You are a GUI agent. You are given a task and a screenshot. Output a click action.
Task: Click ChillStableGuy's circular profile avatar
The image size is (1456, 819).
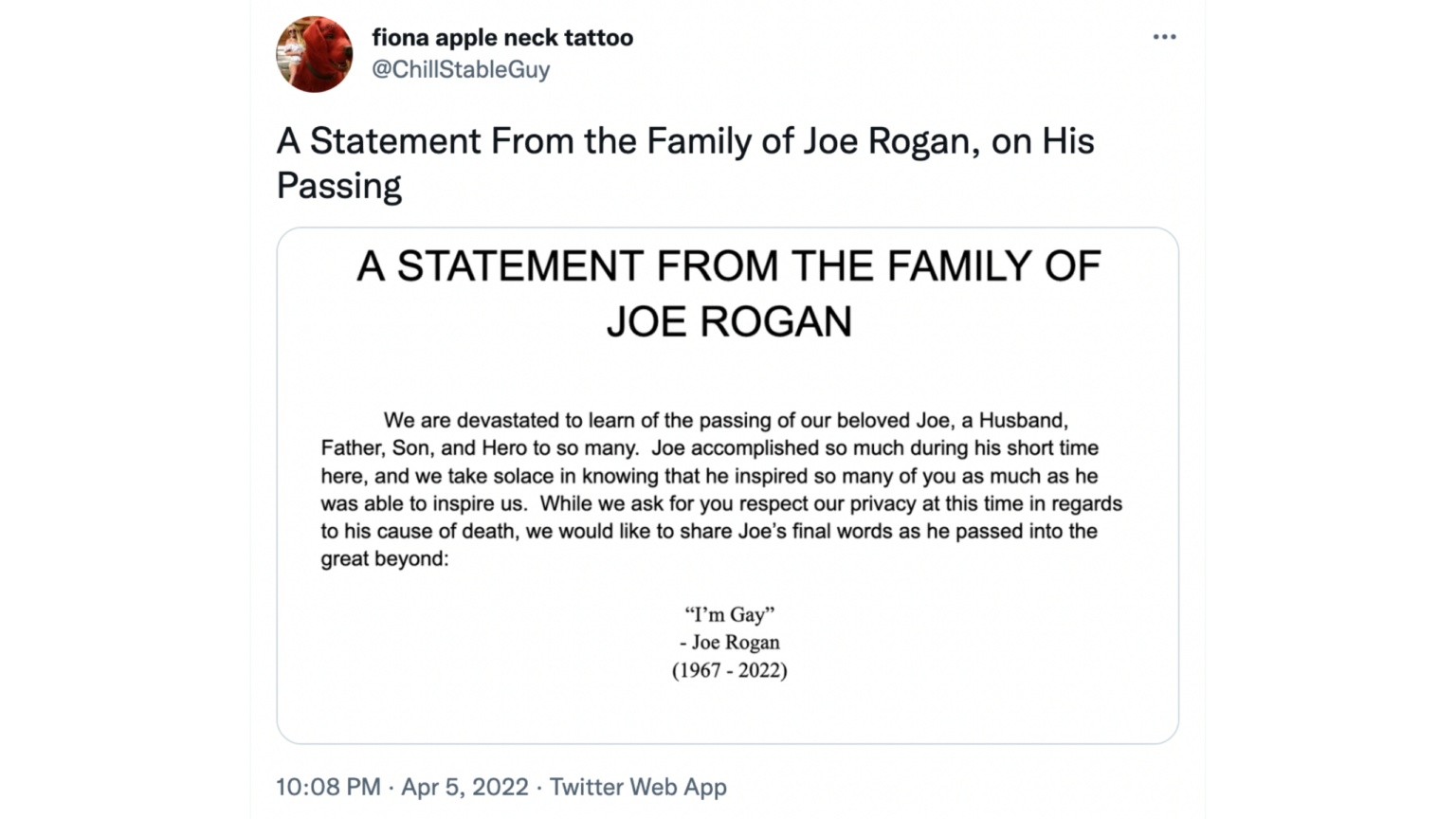[x=314, y=54]
